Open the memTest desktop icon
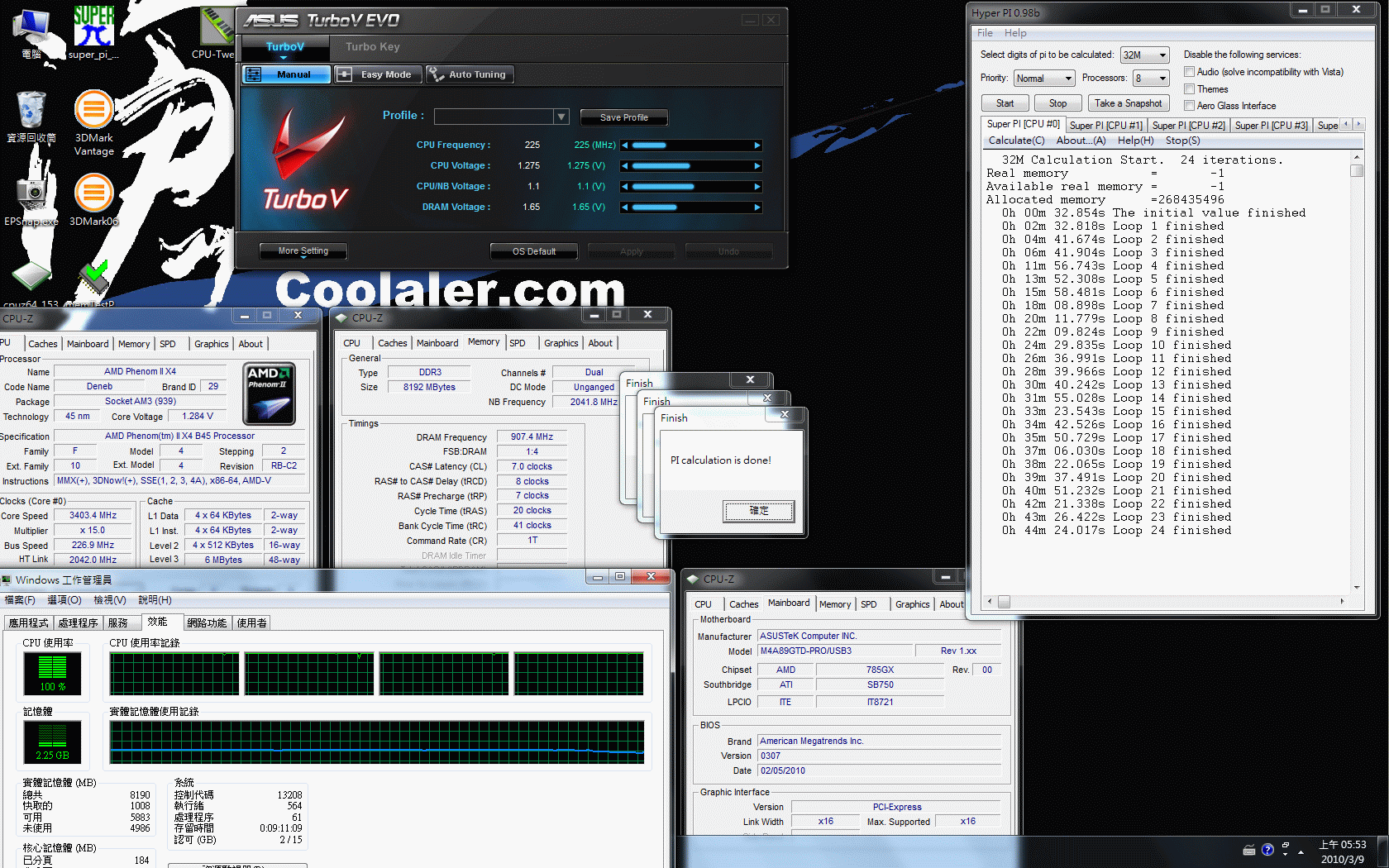This screenshot has width=1389, height=868. click(93, 283)
